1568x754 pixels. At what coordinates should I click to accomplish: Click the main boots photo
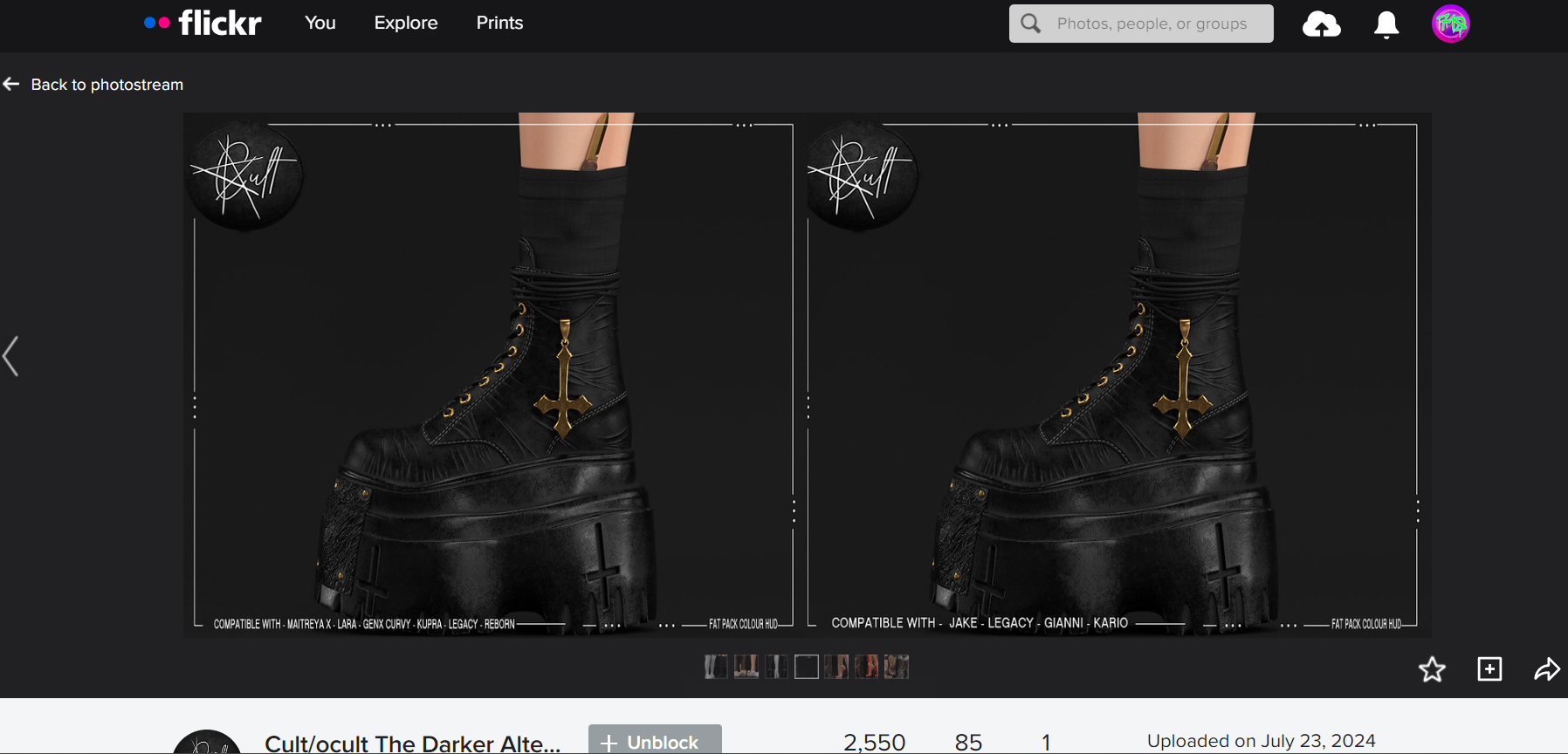coord(807,375)
